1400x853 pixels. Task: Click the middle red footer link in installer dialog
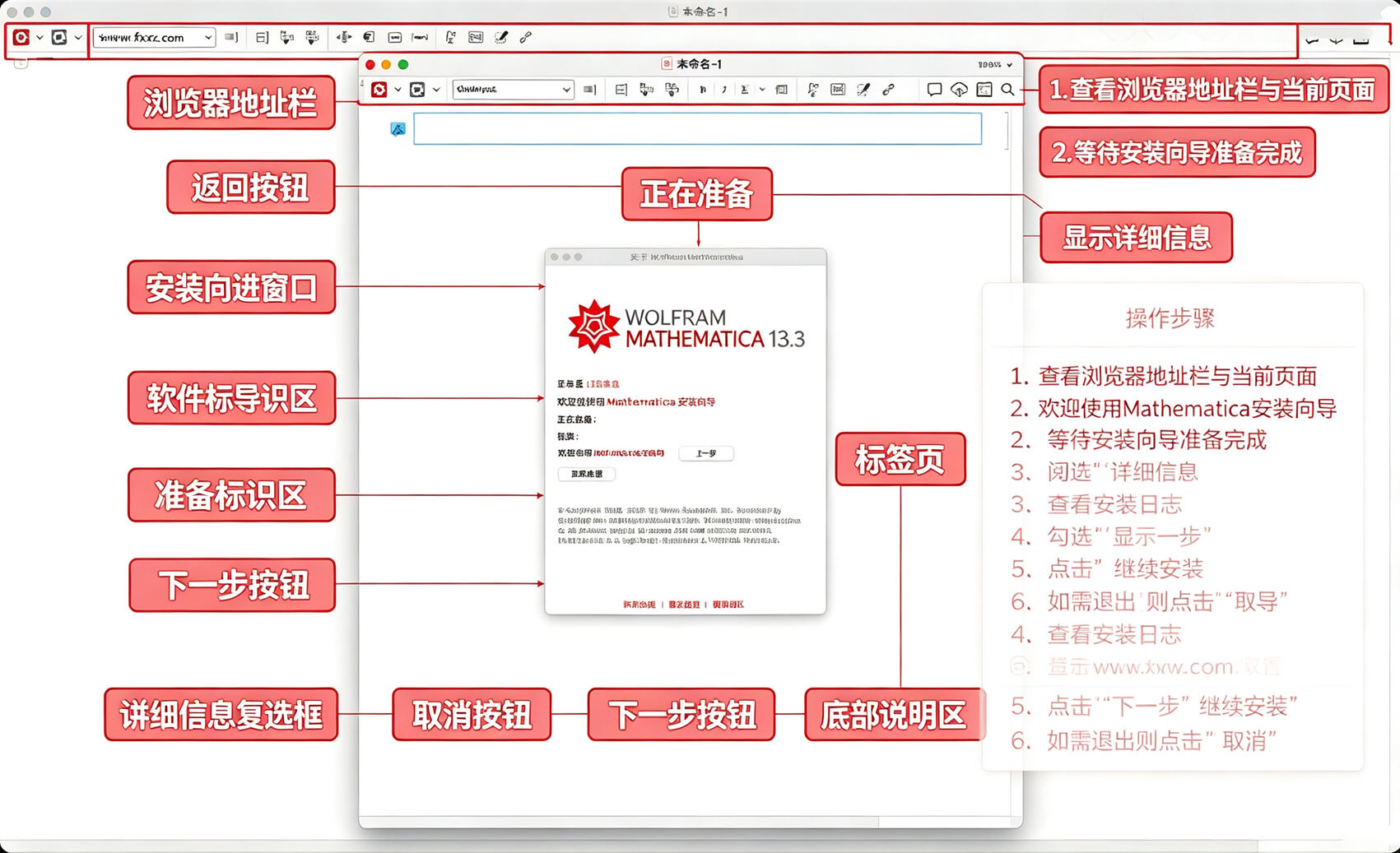click(x=684, y=605)
